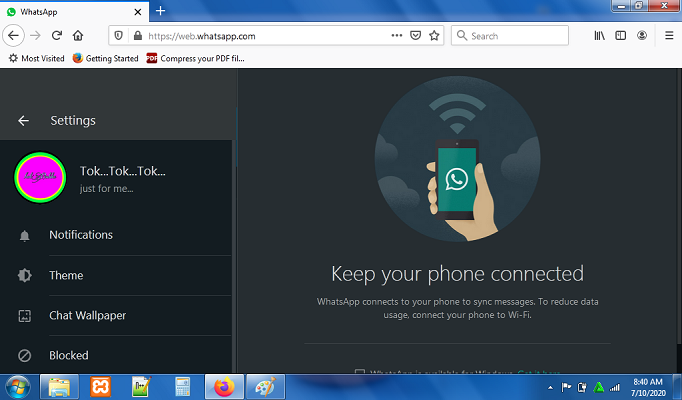Screen dimensions: 682x400
Task: Open XAMPP from the taskbar
Action: pos(100,387)
